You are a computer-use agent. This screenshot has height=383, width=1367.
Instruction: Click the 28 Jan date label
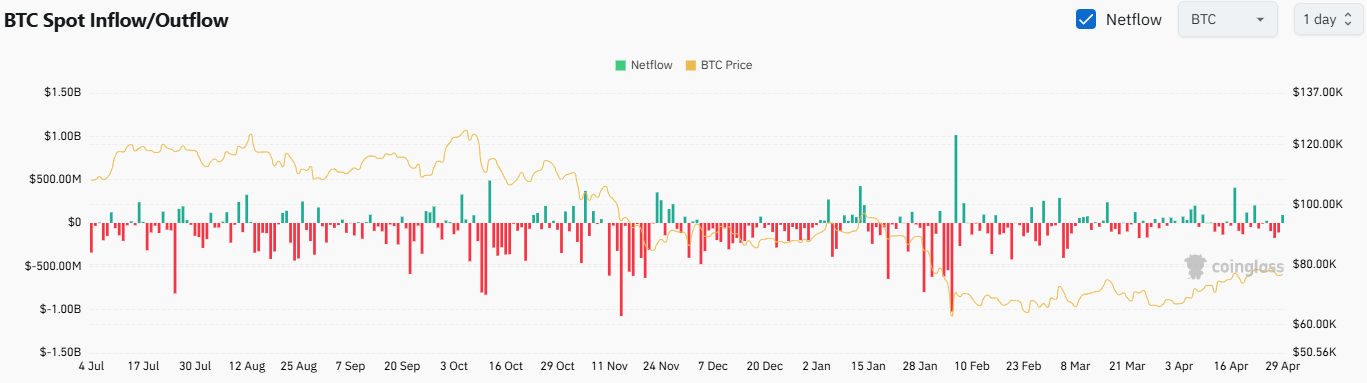pos(920,367)
